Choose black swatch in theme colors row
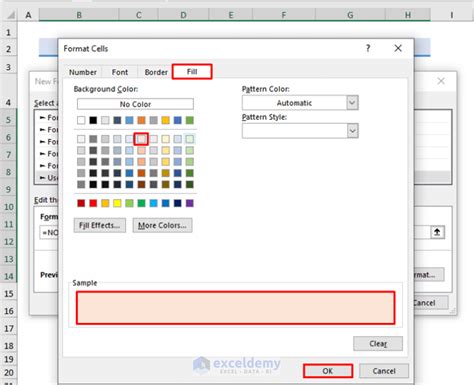474x385 pixels. (93, 120)
